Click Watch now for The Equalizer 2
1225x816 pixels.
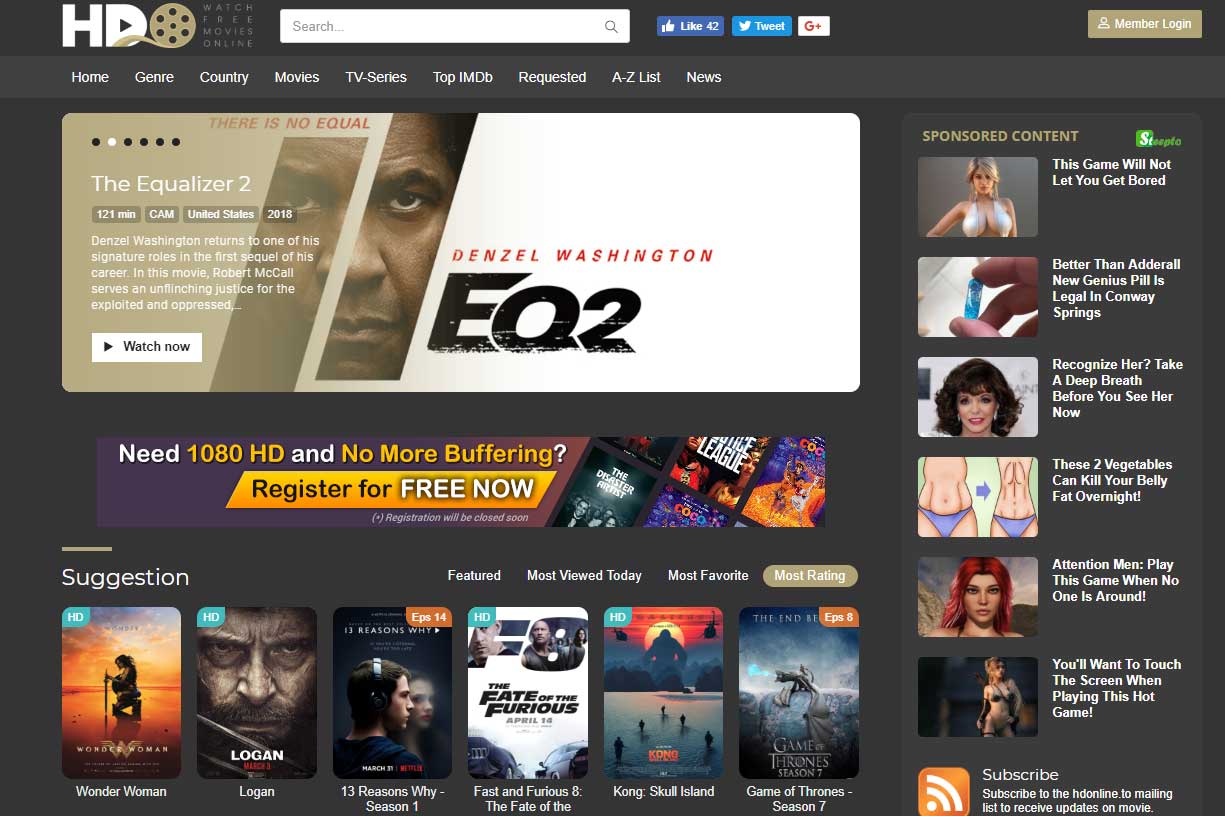click(x=146, y=347)
